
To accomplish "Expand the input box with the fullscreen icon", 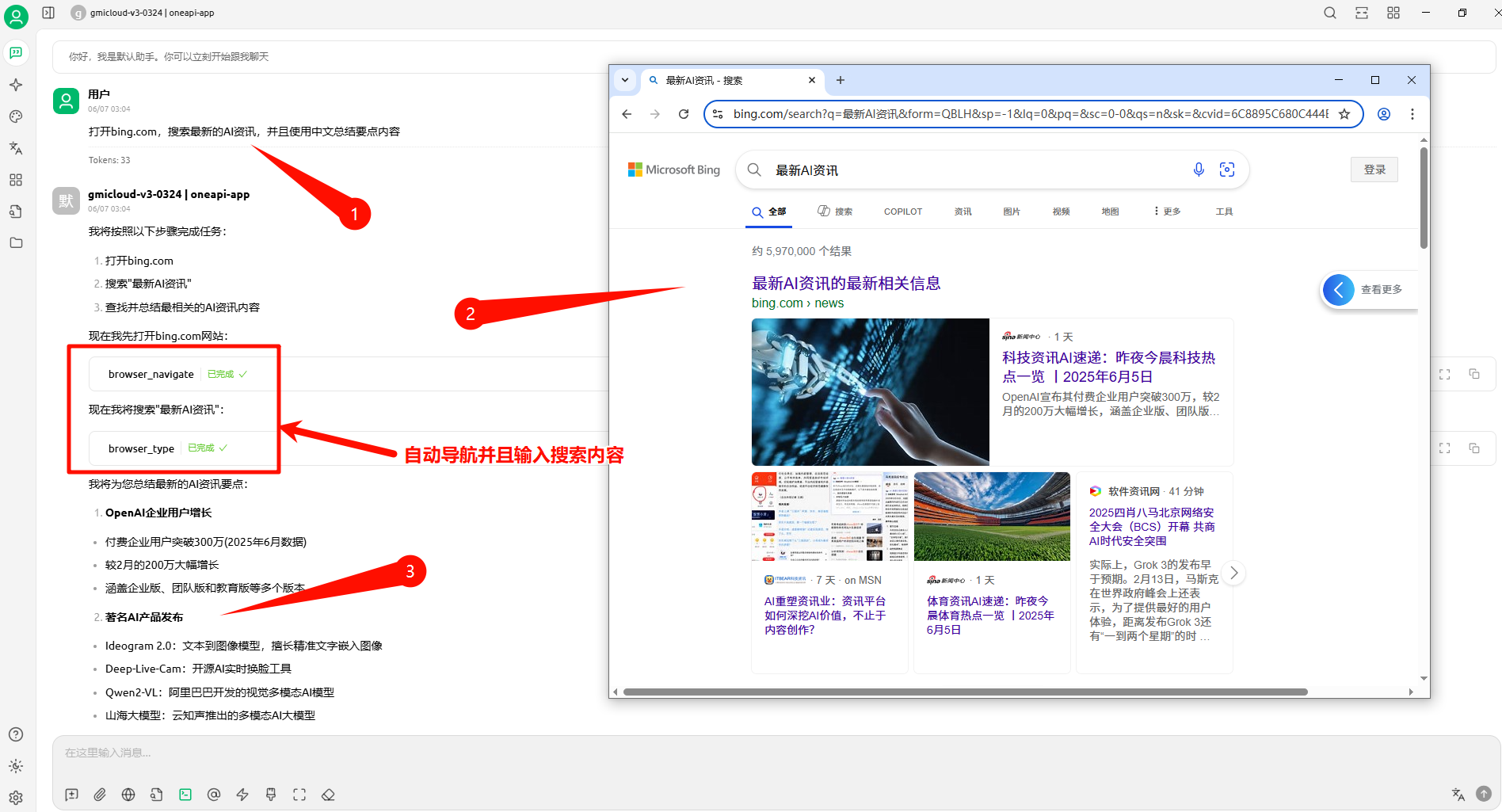I will pyautogui.click(x=299, y=795).
